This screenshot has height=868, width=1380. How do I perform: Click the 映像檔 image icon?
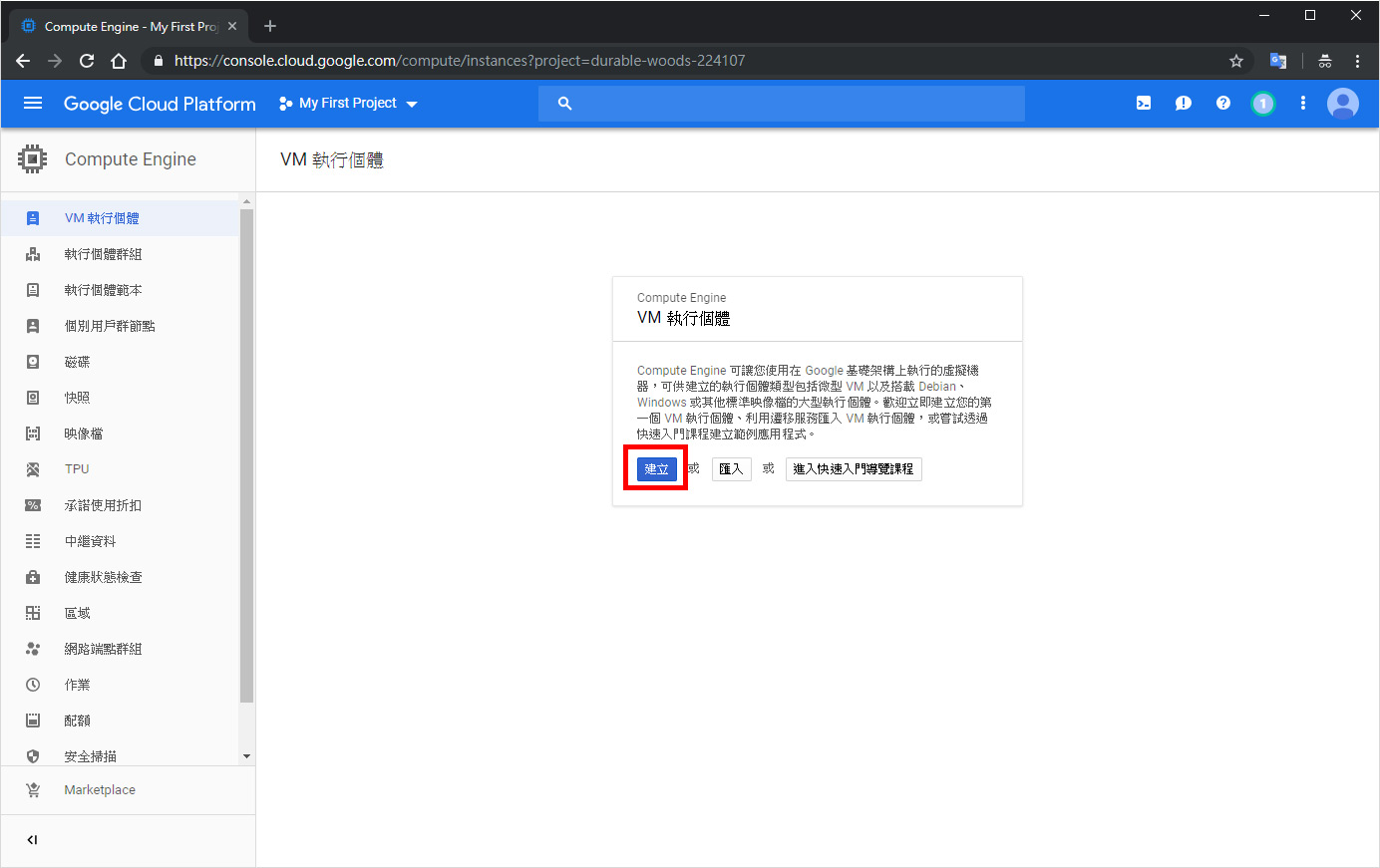pos(33,434)
